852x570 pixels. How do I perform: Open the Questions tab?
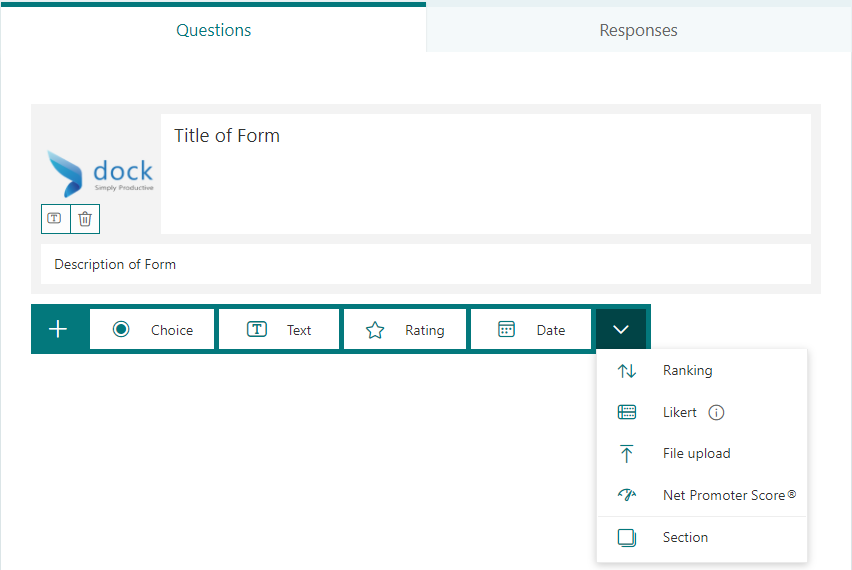[213, 30]
